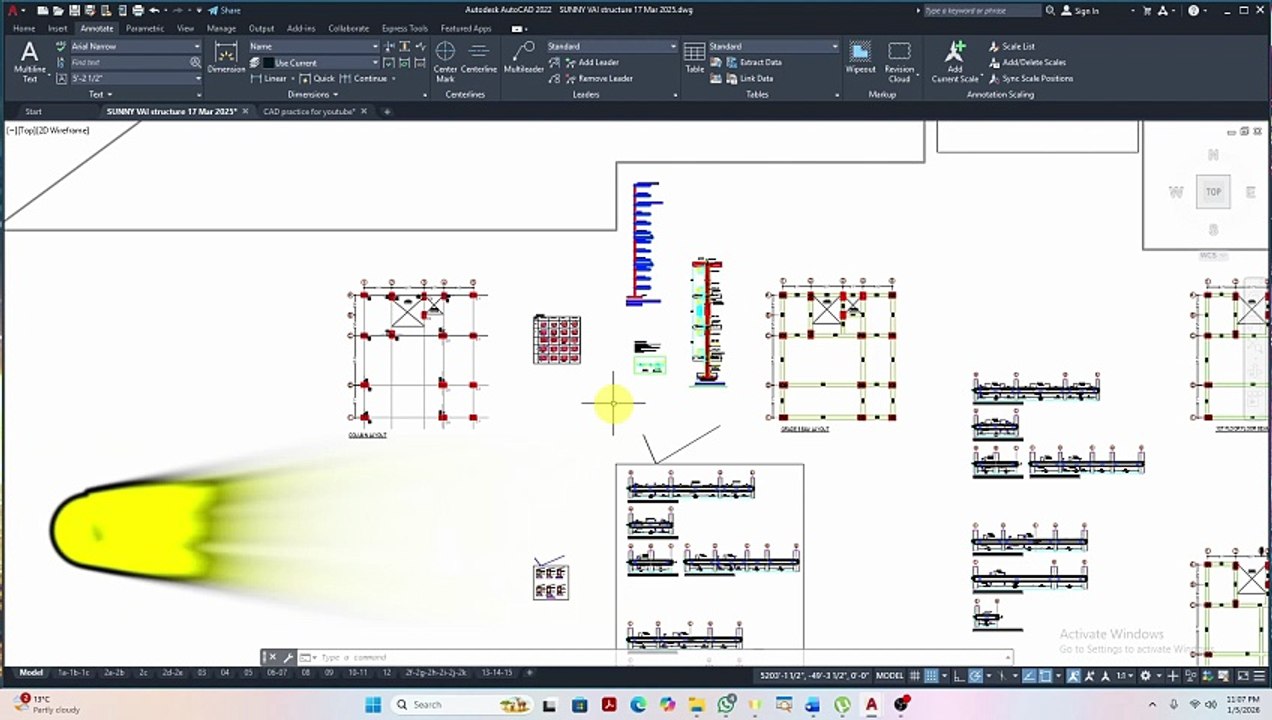Toggle the MODEL space button in status bar

[889, 676]
